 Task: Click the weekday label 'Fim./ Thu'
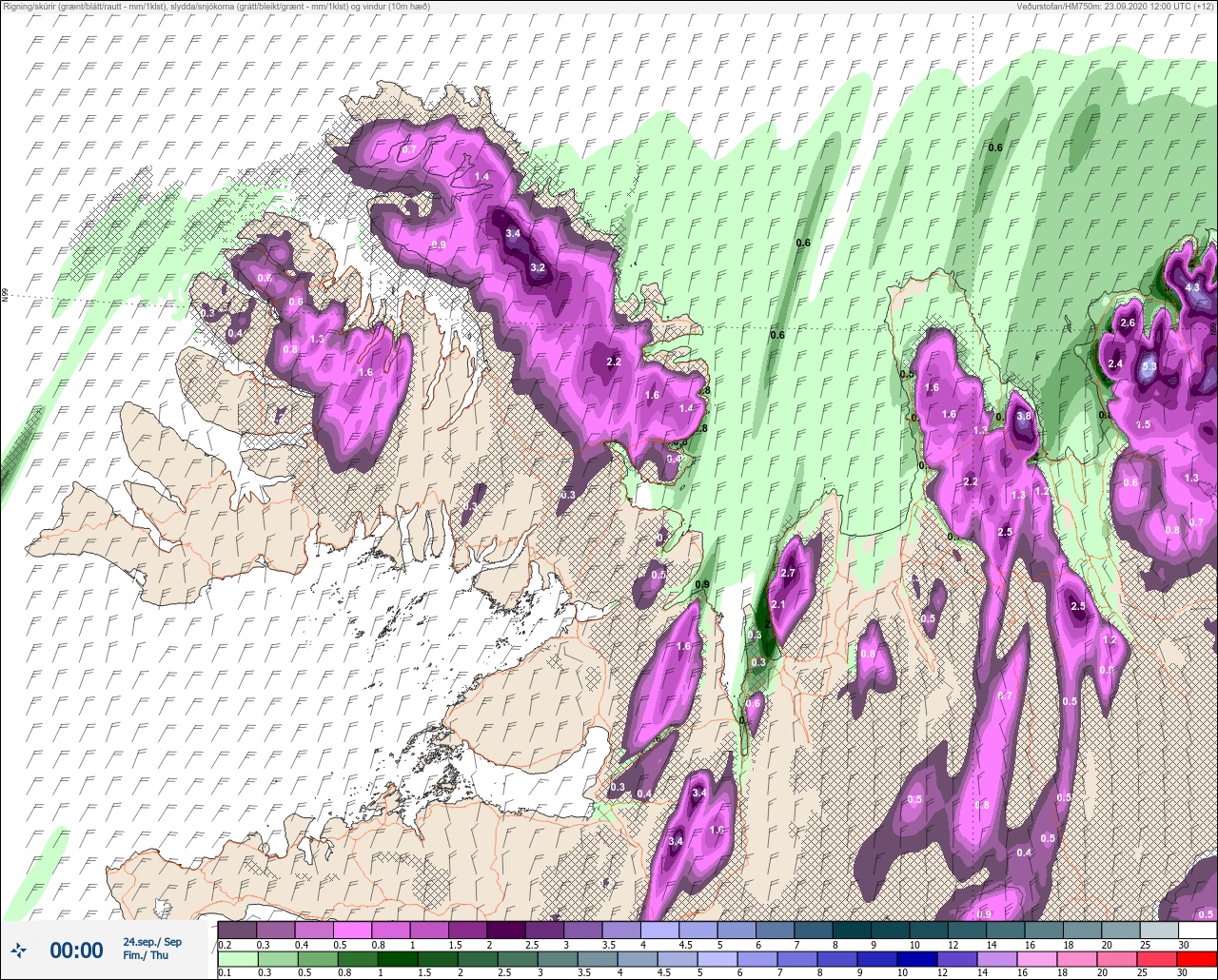pyautogui.click(x=146, y=955)
